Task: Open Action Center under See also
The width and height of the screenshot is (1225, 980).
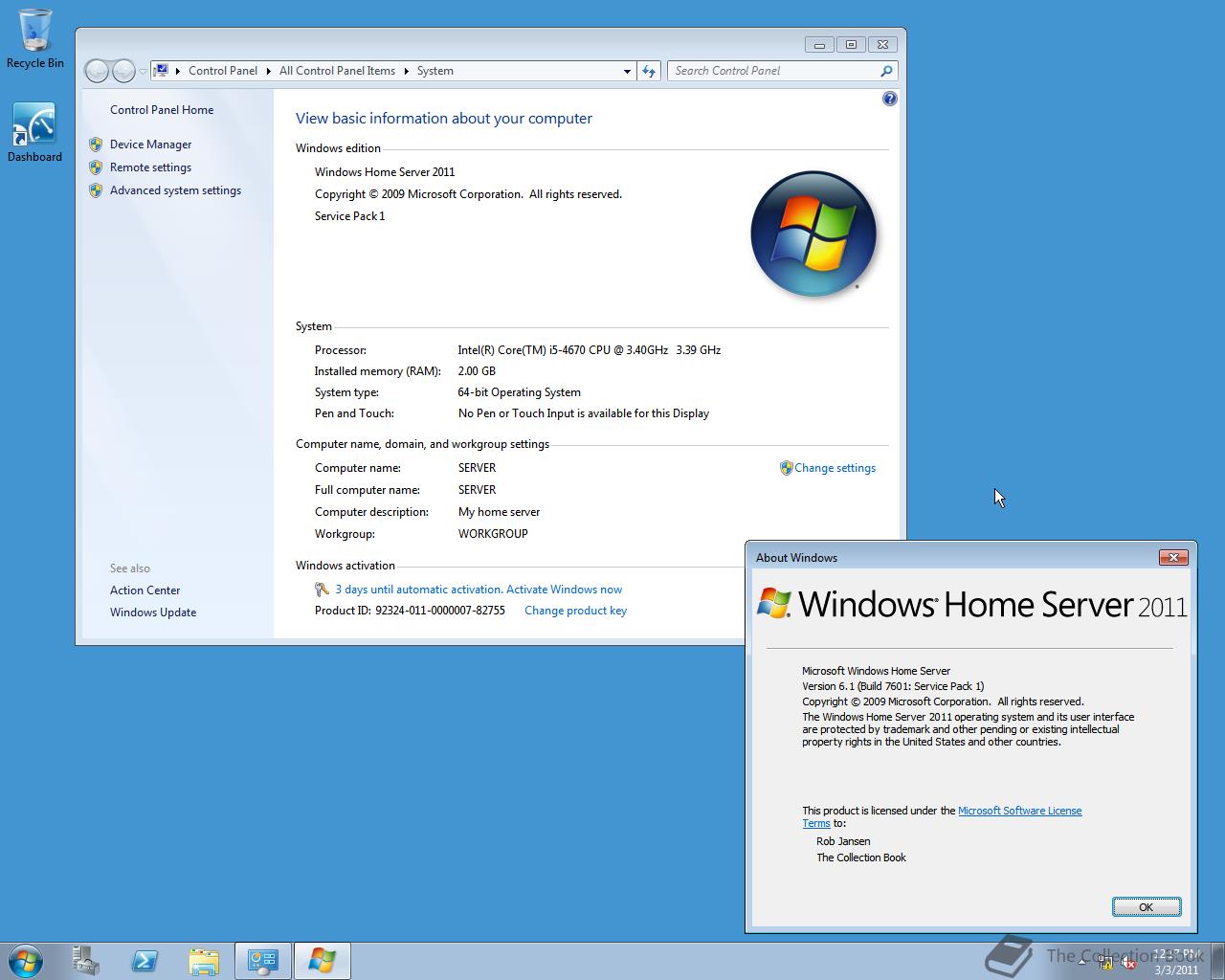Action: pyautogui.click(x=145, y=590)
